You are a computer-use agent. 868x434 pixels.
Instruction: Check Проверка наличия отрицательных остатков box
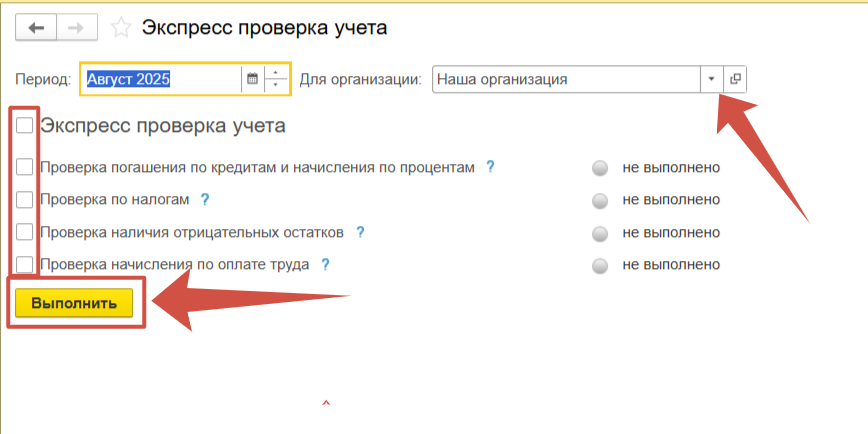(x=25, y=232)
